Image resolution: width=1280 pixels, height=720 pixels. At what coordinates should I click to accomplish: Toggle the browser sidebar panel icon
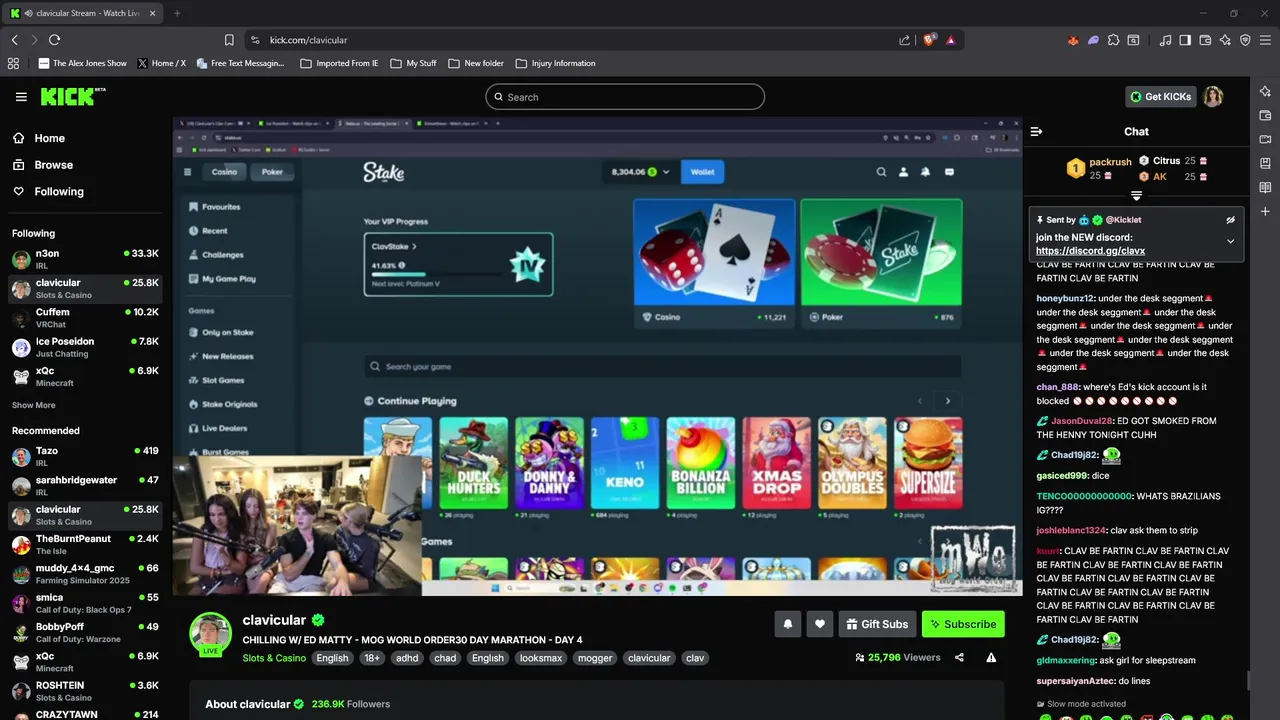pos(1185,40)
